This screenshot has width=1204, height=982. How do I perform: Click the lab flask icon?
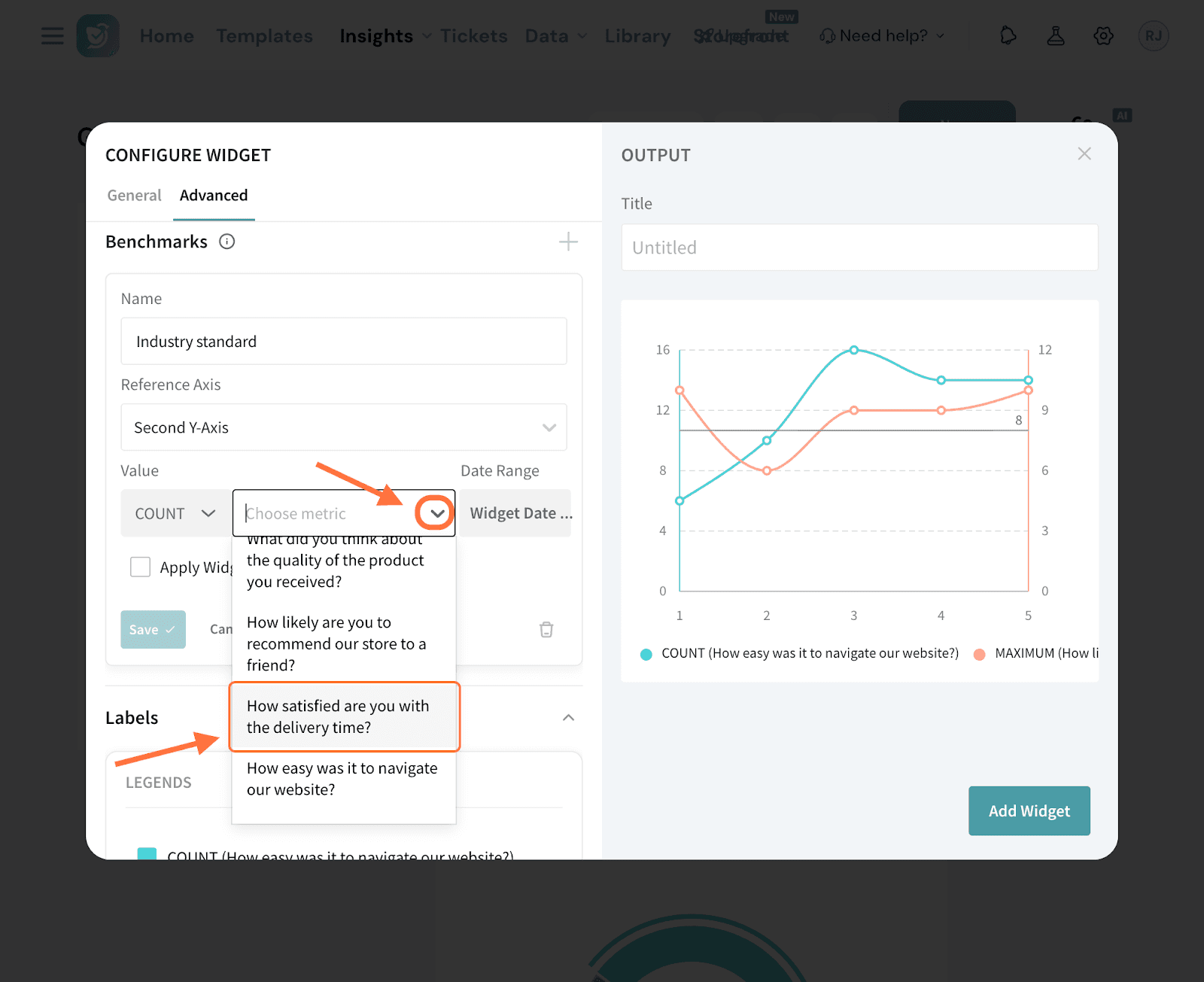(x=1056, y=36)
